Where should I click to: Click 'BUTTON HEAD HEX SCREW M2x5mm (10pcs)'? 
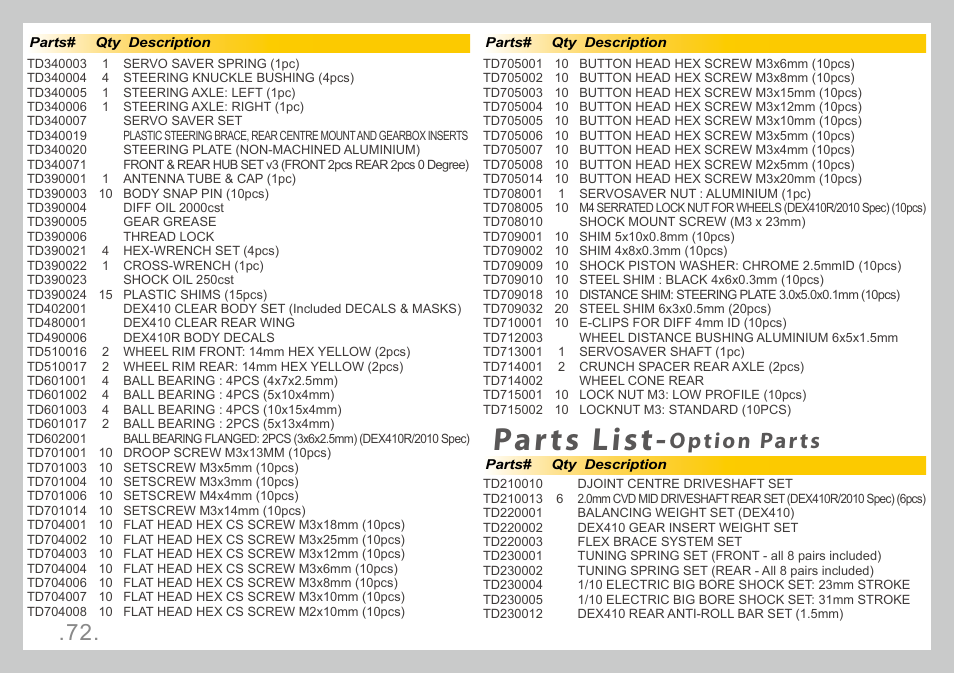point(717,164)
